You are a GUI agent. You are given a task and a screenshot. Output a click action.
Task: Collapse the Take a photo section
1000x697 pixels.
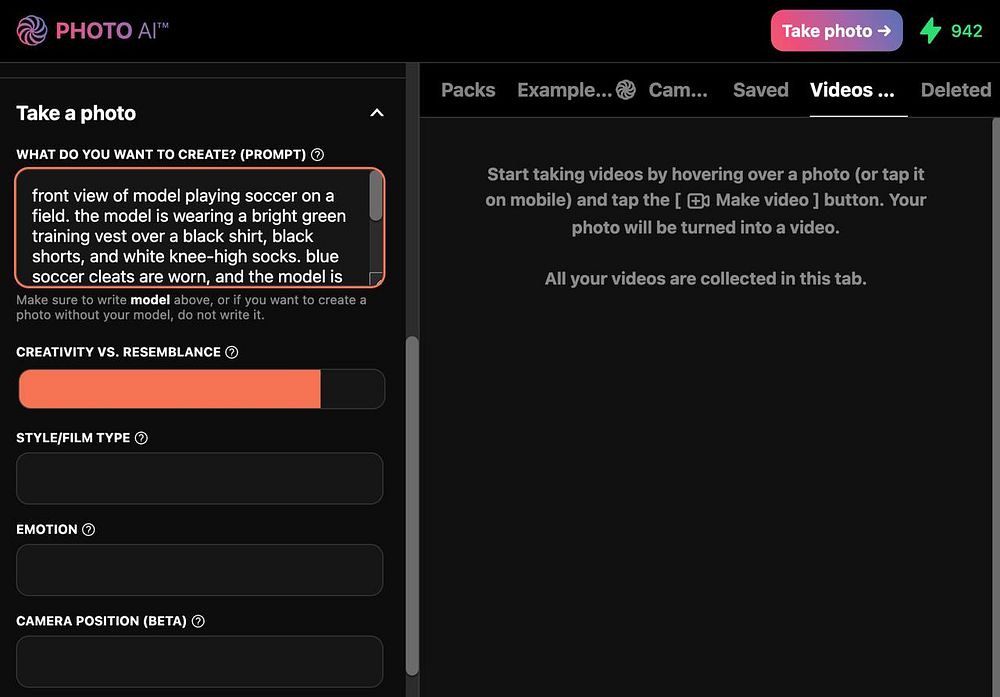click(377, 113)
